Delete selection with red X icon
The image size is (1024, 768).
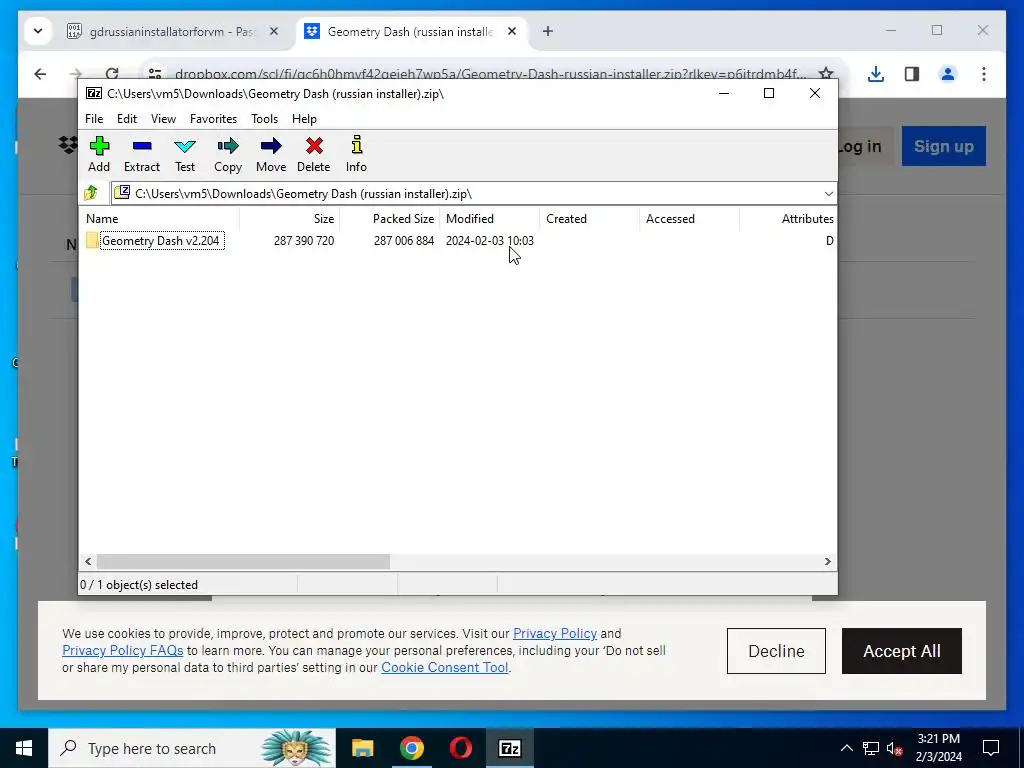pos(314,154)
